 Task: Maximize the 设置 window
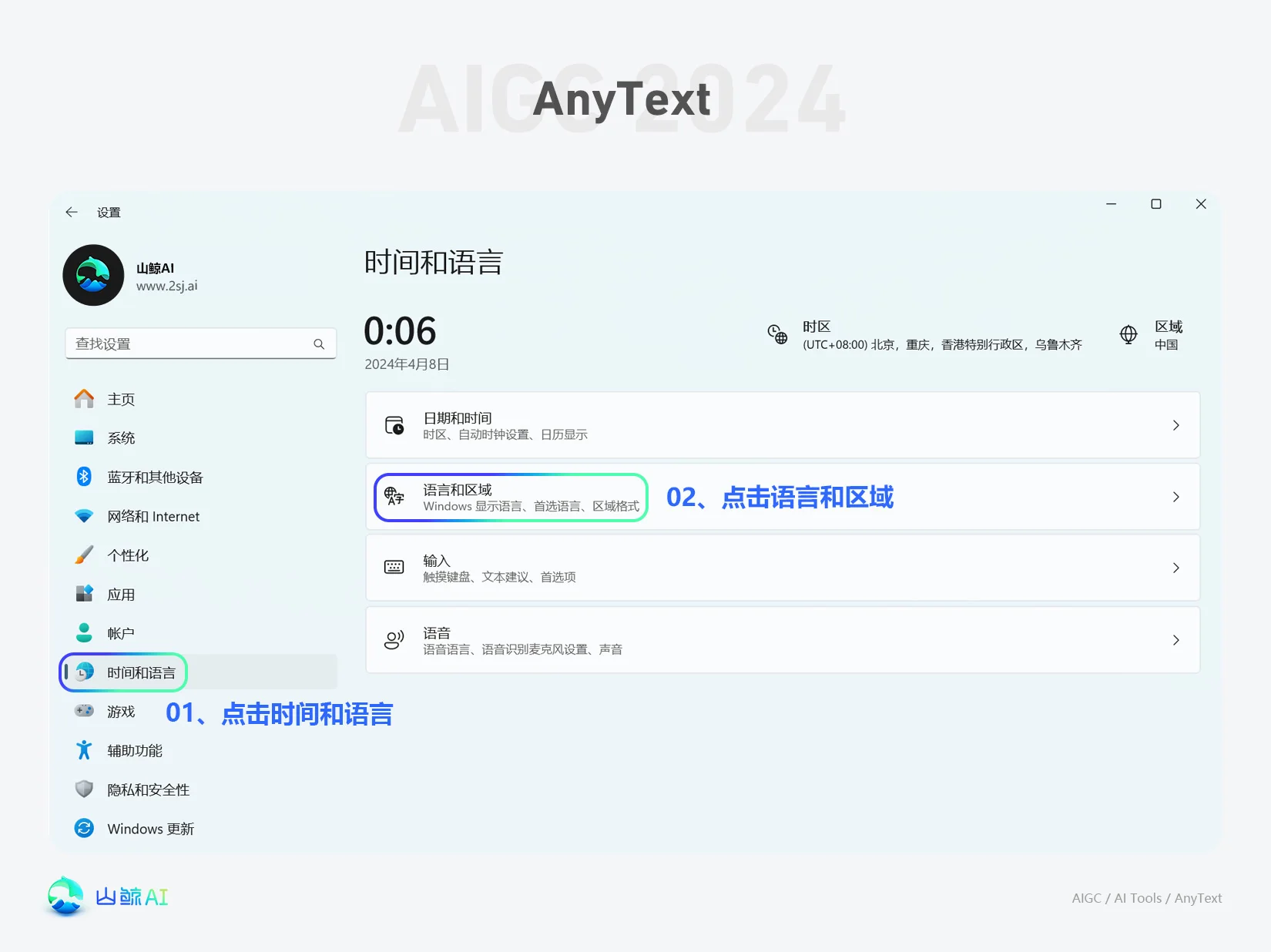tap(1156, 204)
